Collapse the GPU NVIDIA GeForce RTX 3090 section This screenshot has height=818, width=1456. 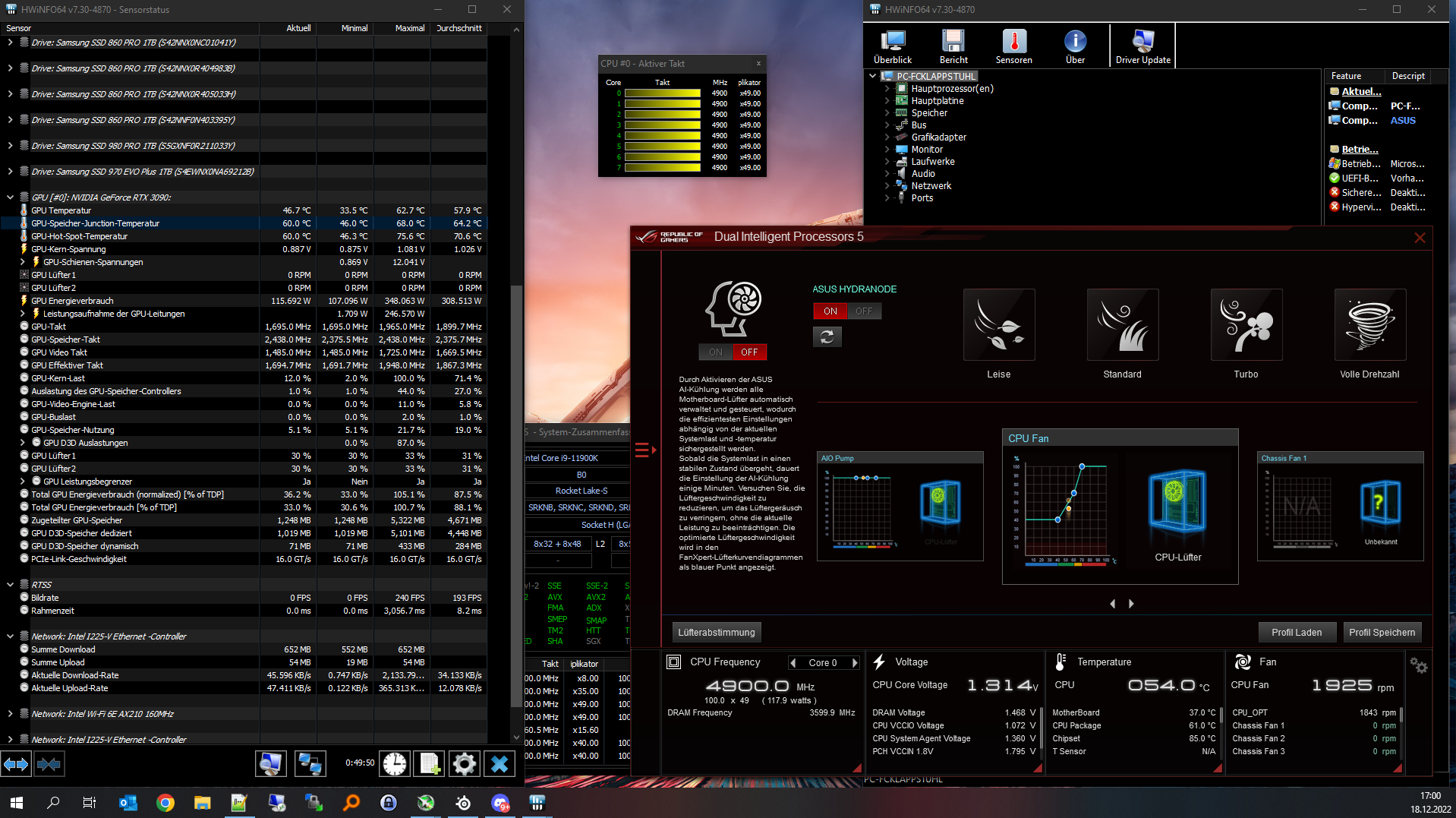coord(10,197)
